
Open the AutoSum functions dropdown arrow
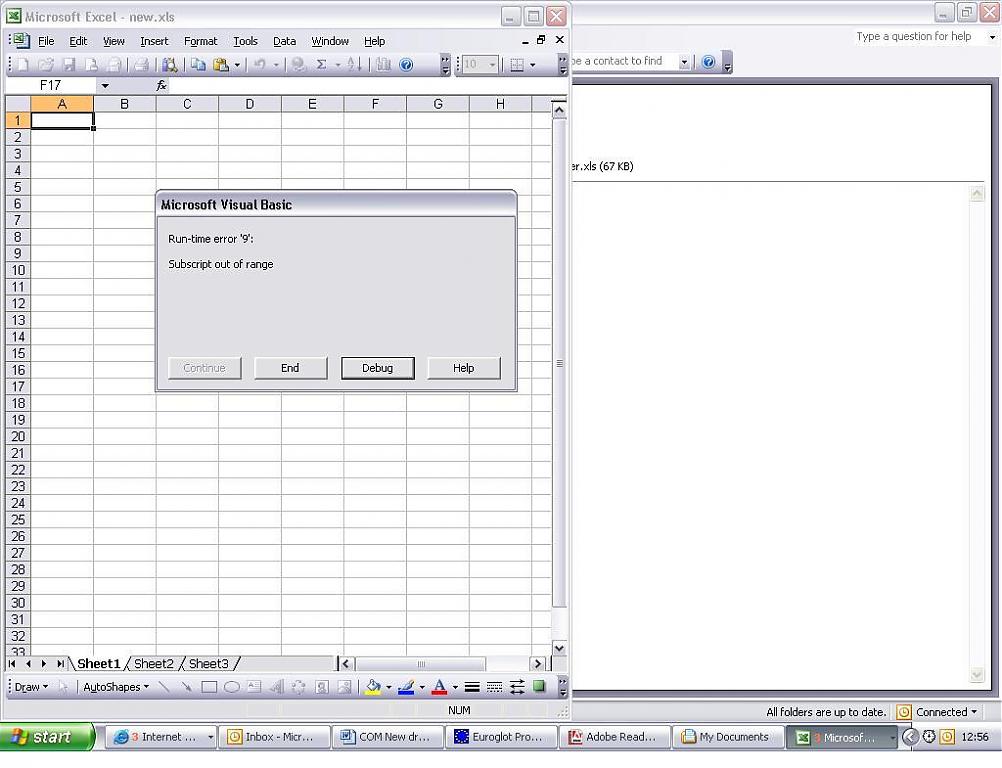tap(337, 65)
